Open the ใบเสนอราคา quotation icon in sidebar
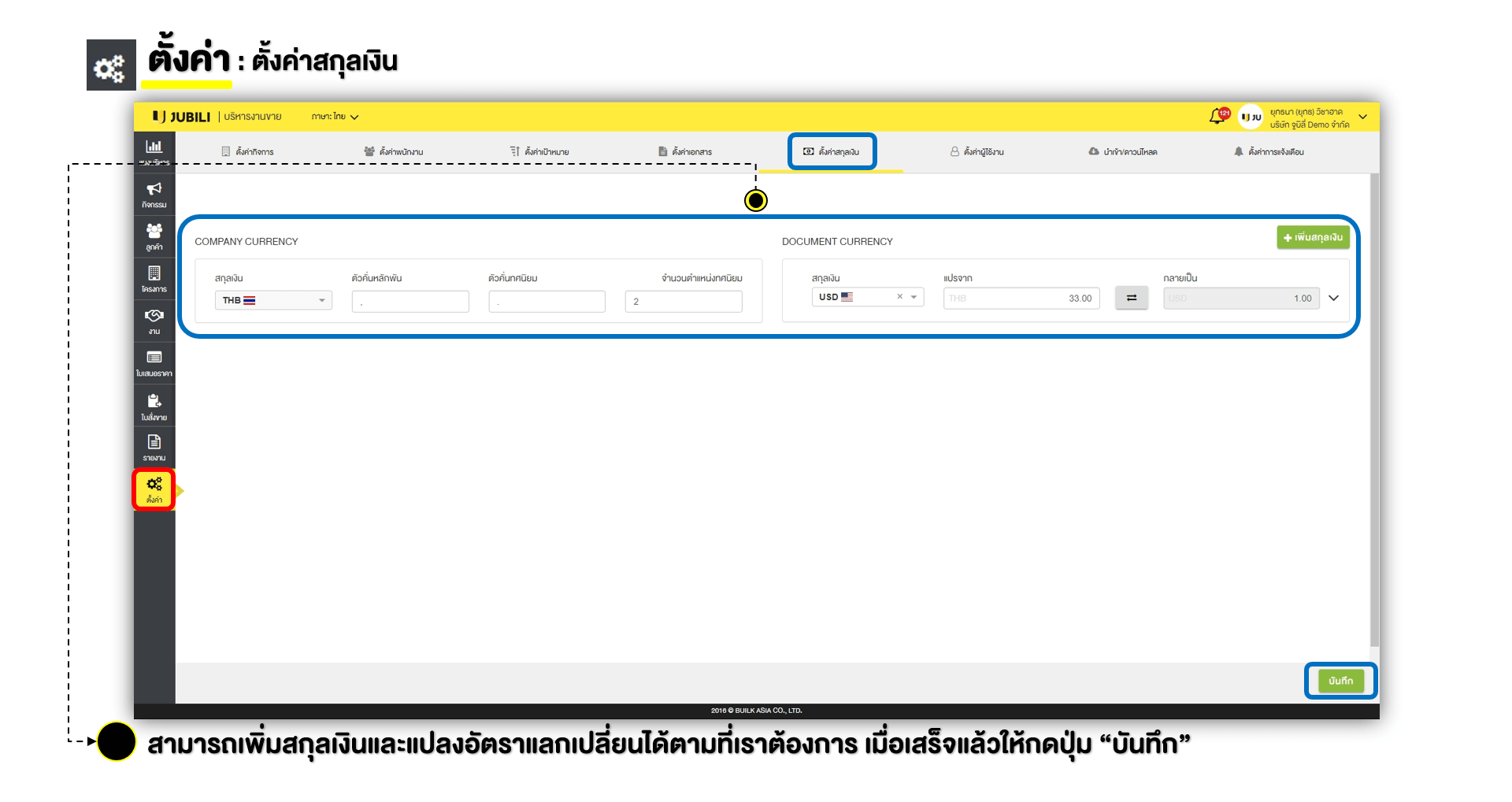 pyautogui.click(x=154, y=362)
